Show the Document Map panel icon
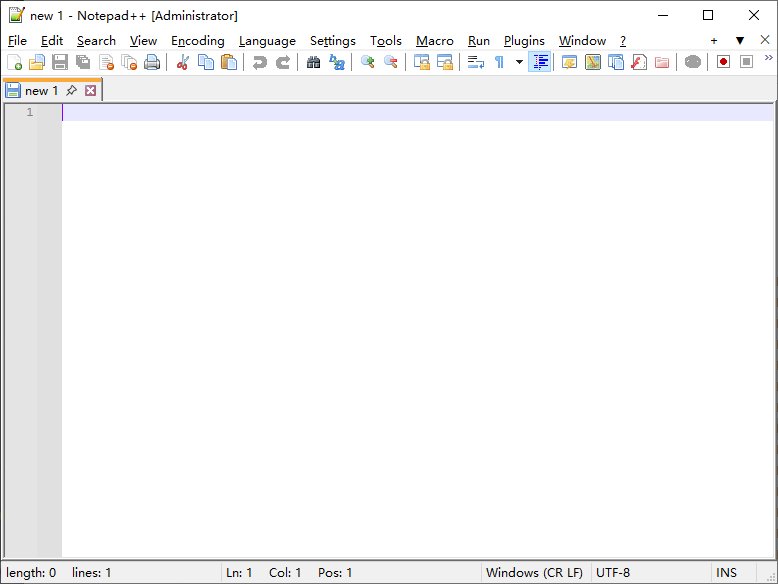Screen dimensions: 778x584 click(x=592, y=63)
